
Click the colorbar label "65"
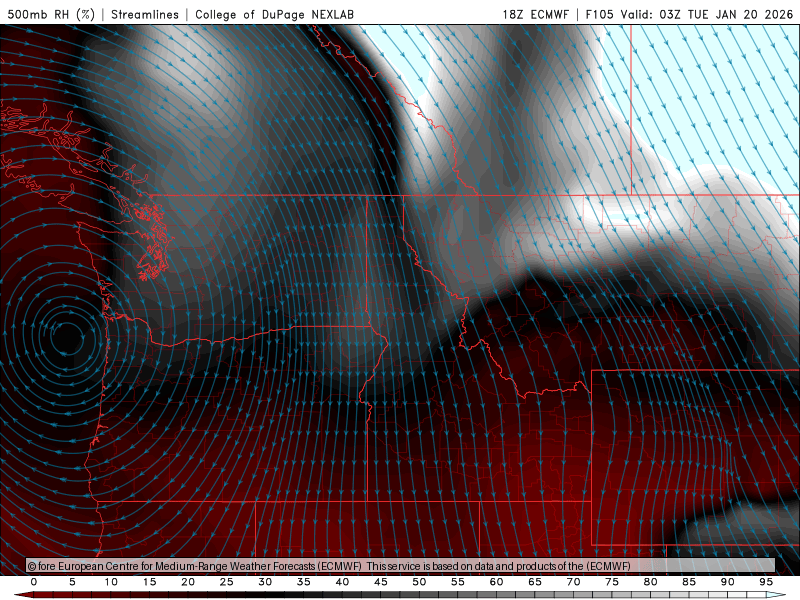tap(535, 582)
